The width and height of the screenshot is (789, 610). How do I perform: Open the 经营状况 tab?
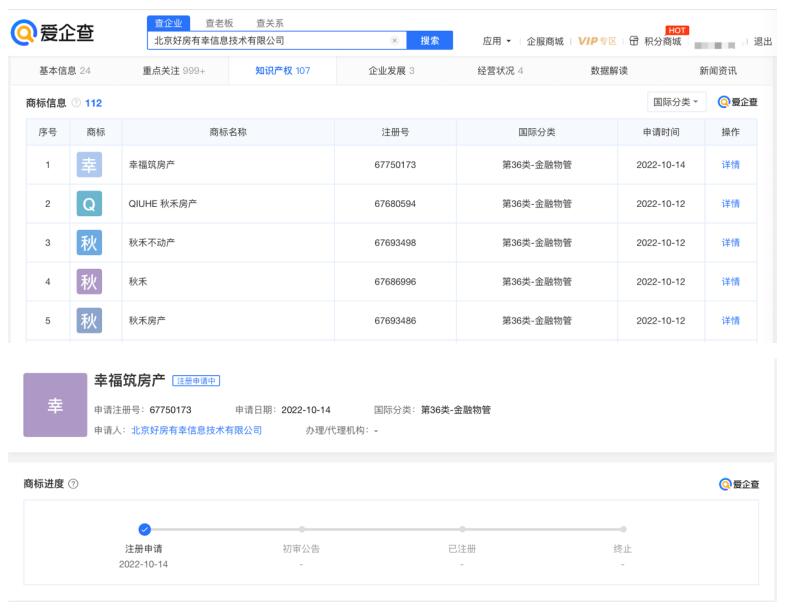pos(500,71)
